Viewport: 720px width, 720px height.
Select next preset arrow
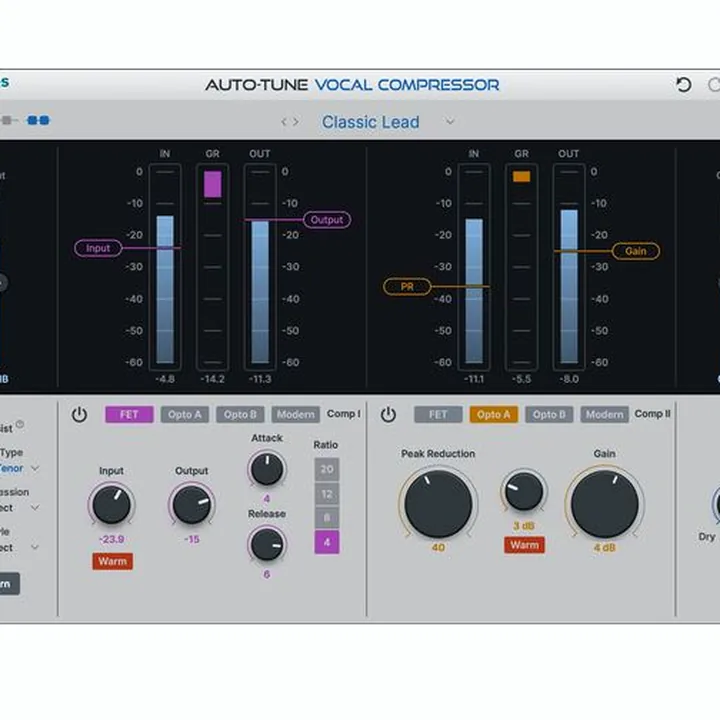(296, 122)
